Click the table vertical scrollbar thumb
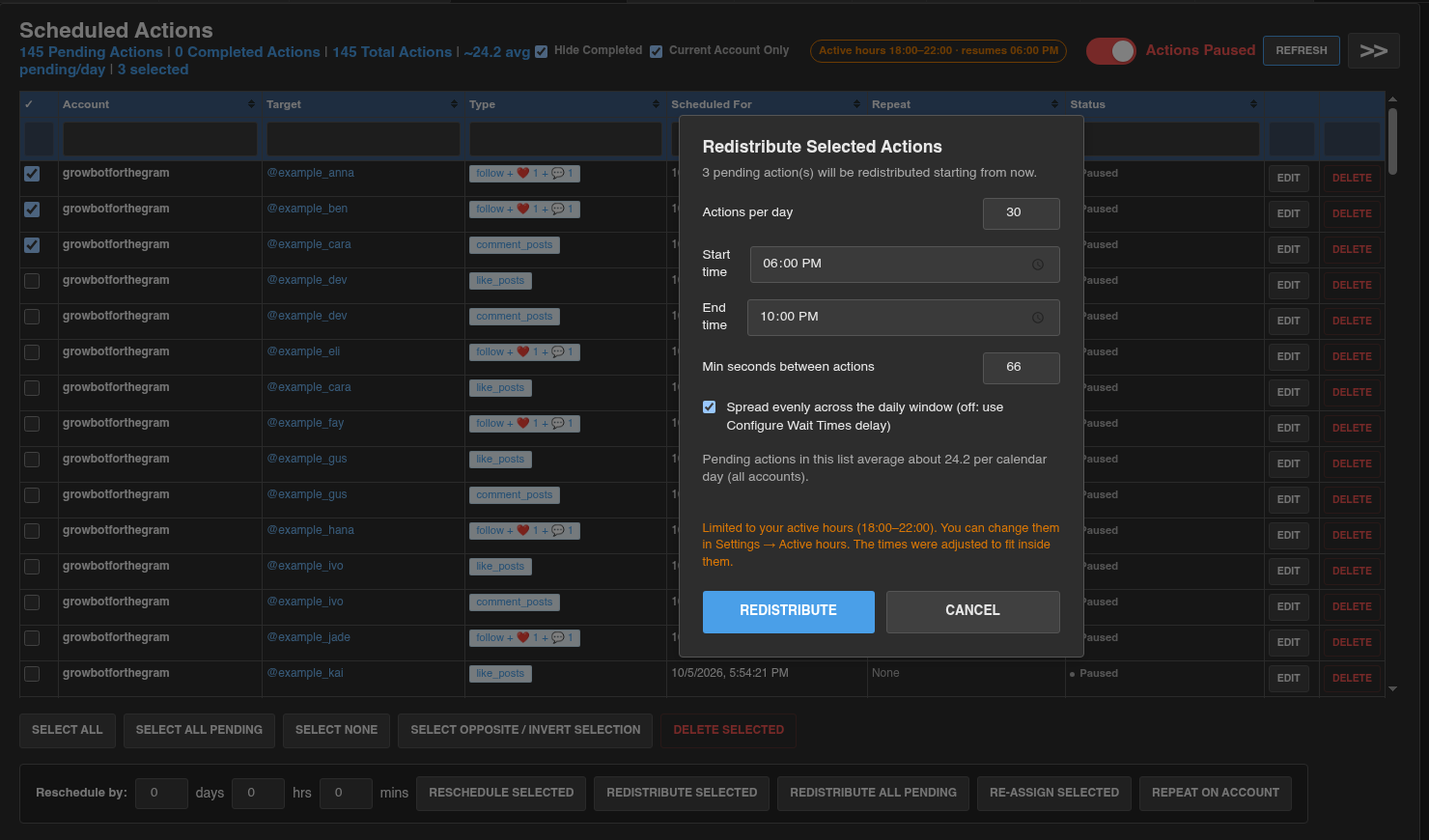Image resolution: width=1429 pixels, height=840 pixels. 1392,141
